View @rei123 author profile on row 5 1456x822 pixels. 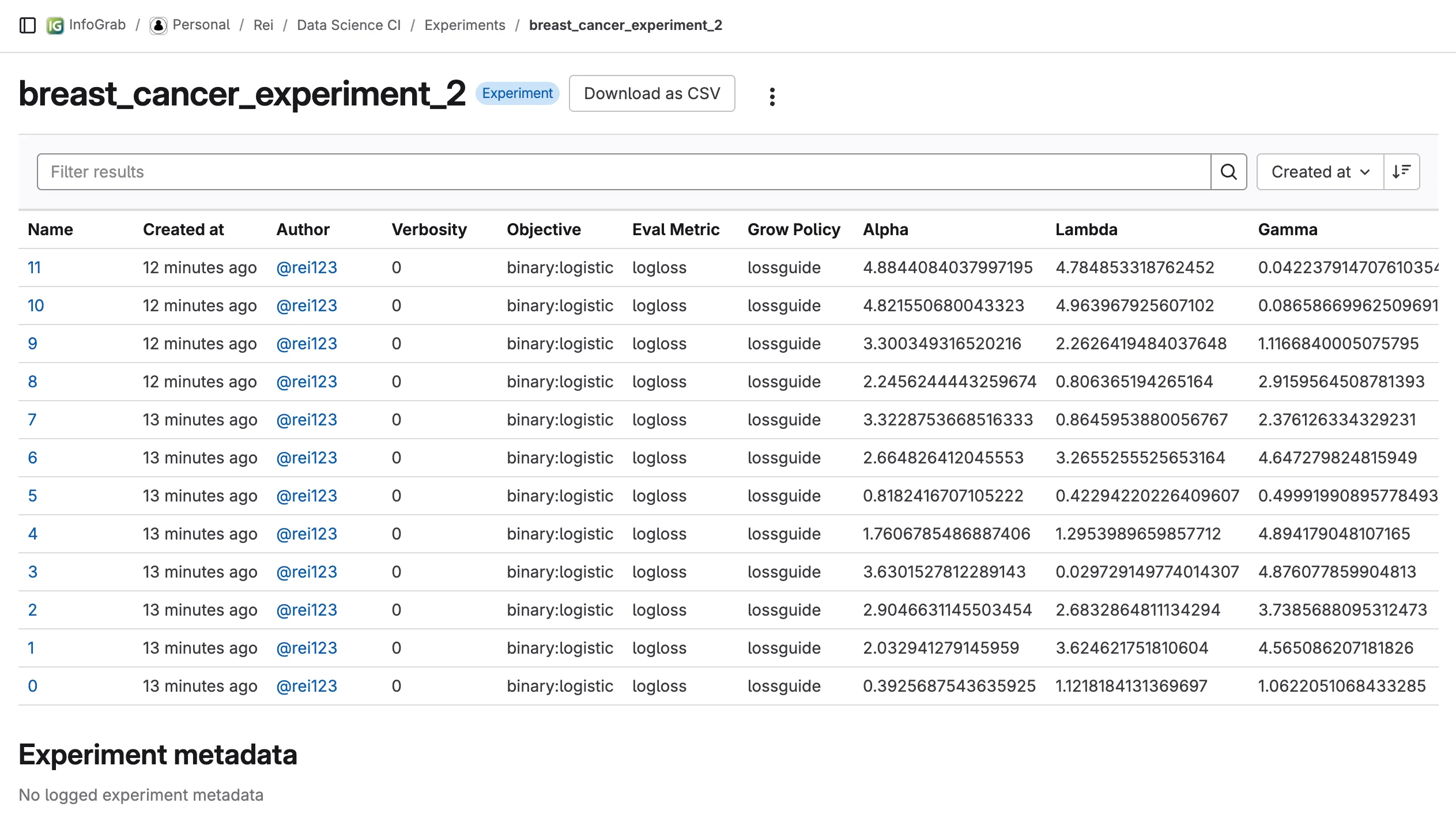(x=307, y=496)
